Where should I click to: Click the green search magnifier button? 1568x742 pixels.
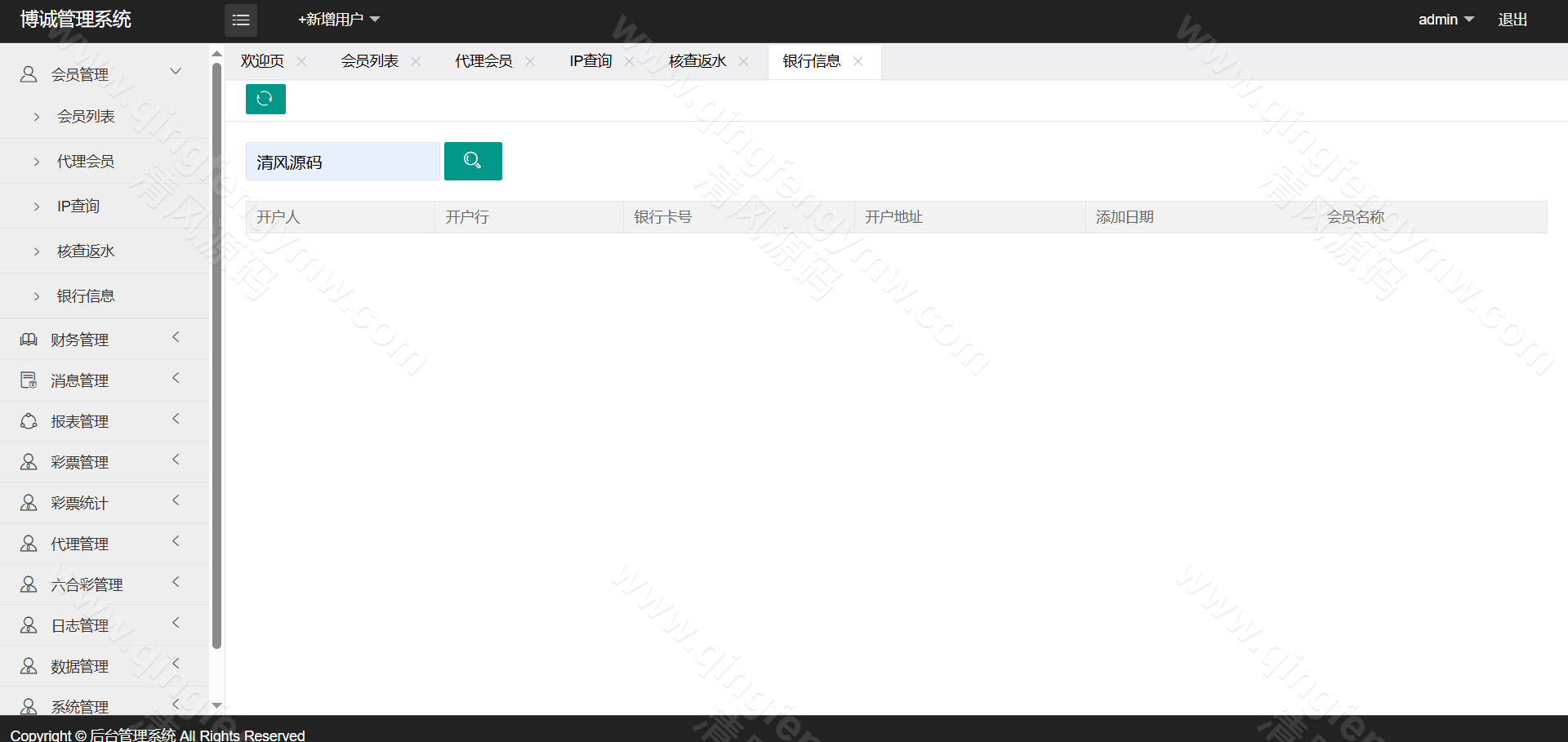pos(473,161)
